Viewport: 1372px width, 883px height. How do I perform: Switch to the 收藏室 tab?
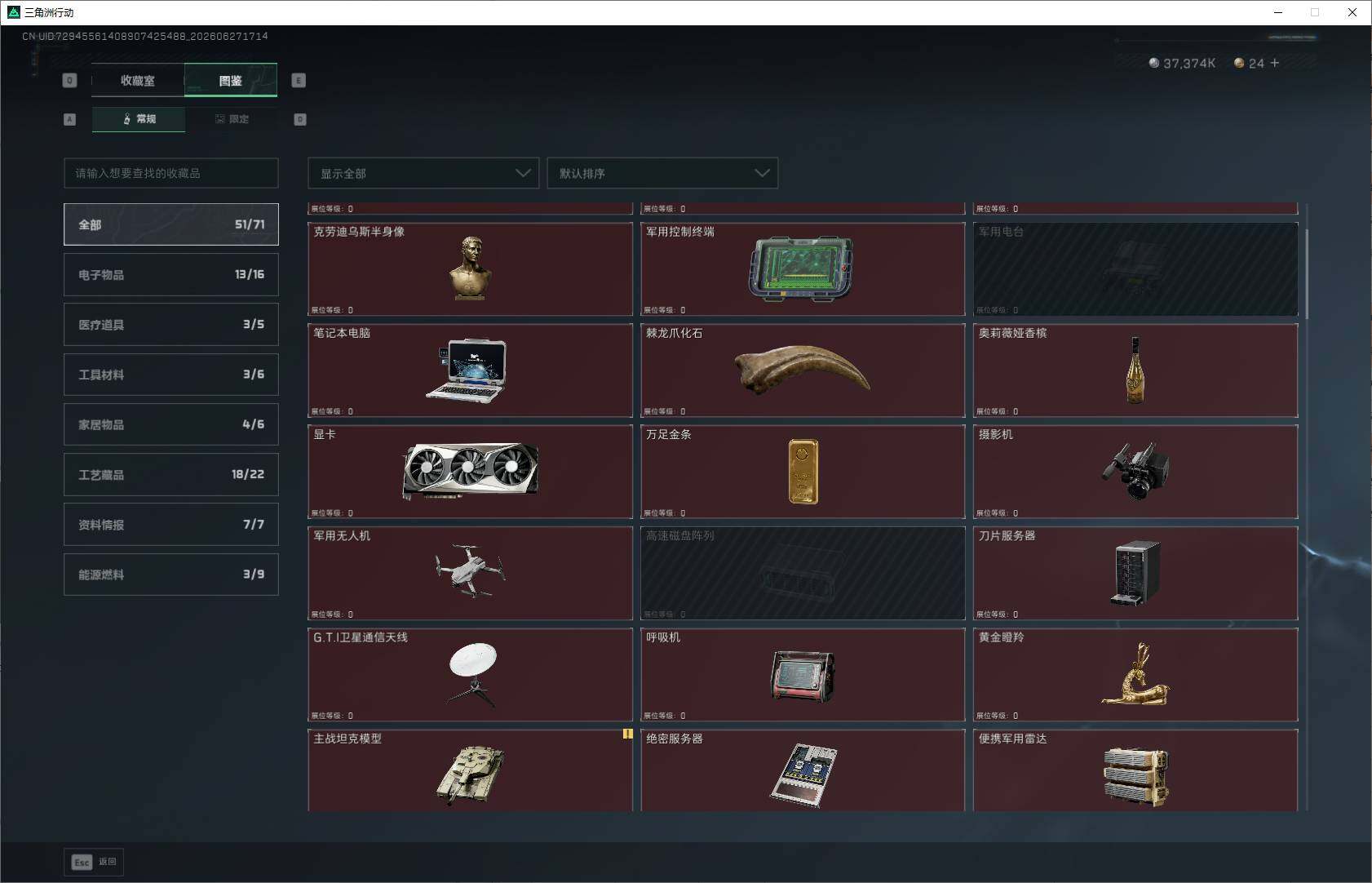point(138,80)
